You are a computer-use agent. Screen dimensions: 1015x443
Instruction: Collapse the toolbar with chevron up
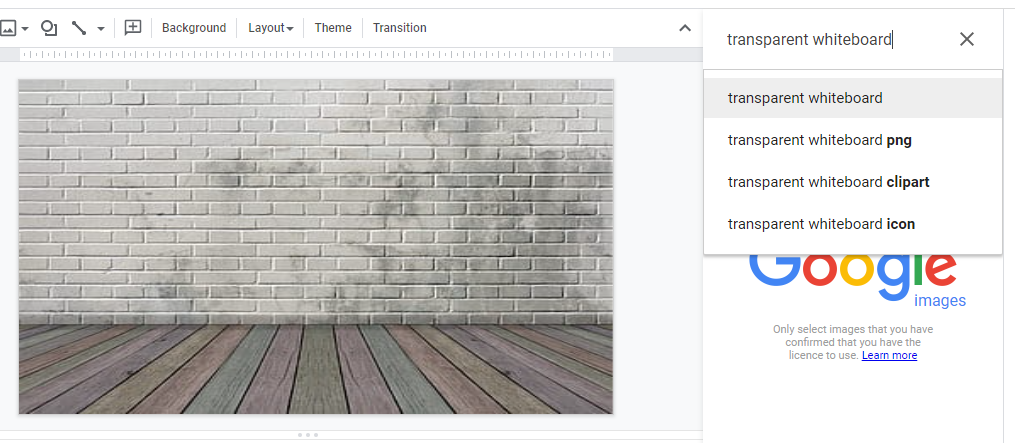(685, 28)
